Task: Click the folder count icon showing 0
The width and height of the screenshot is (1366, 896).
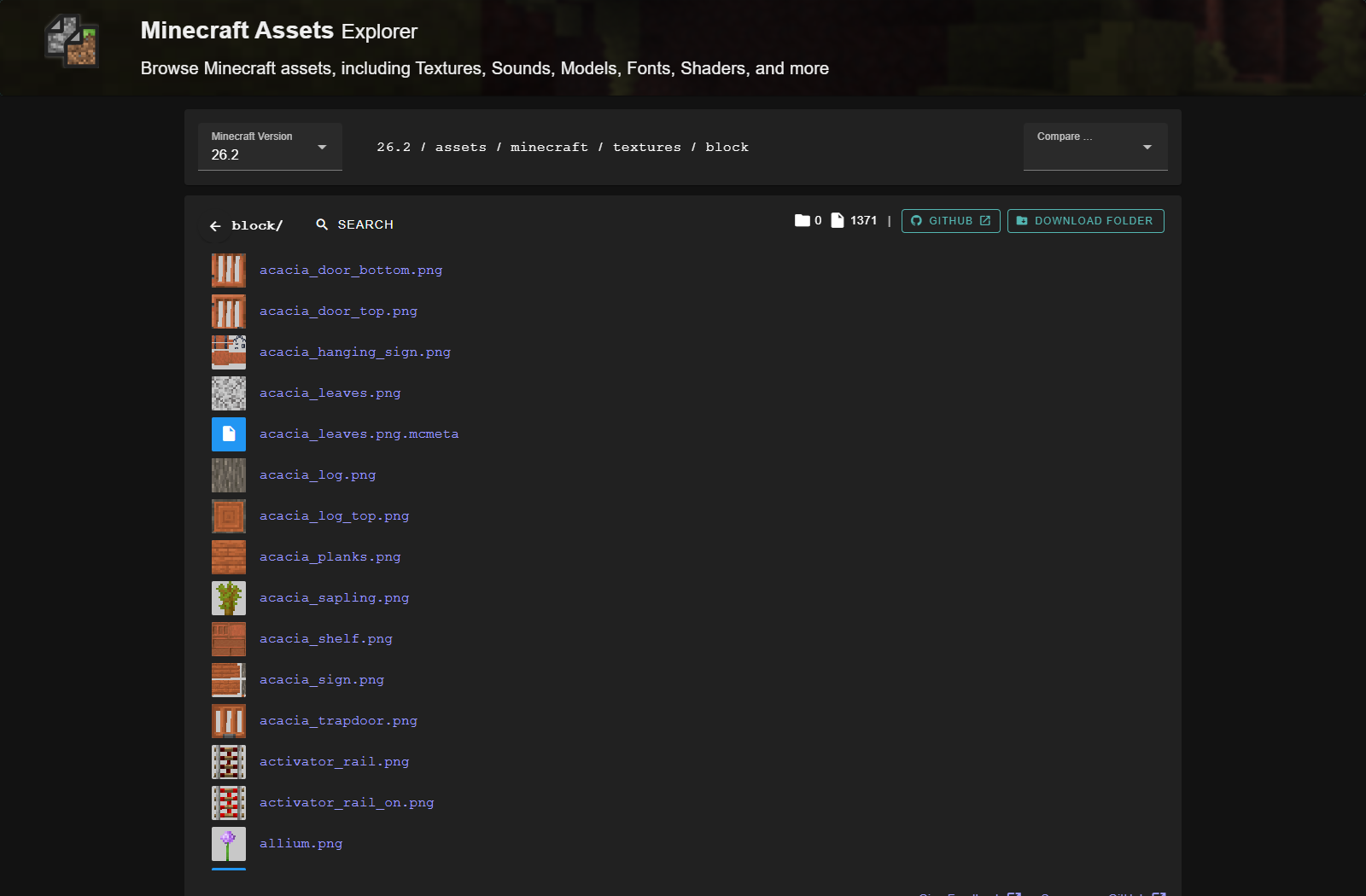Action: [803, 220]
